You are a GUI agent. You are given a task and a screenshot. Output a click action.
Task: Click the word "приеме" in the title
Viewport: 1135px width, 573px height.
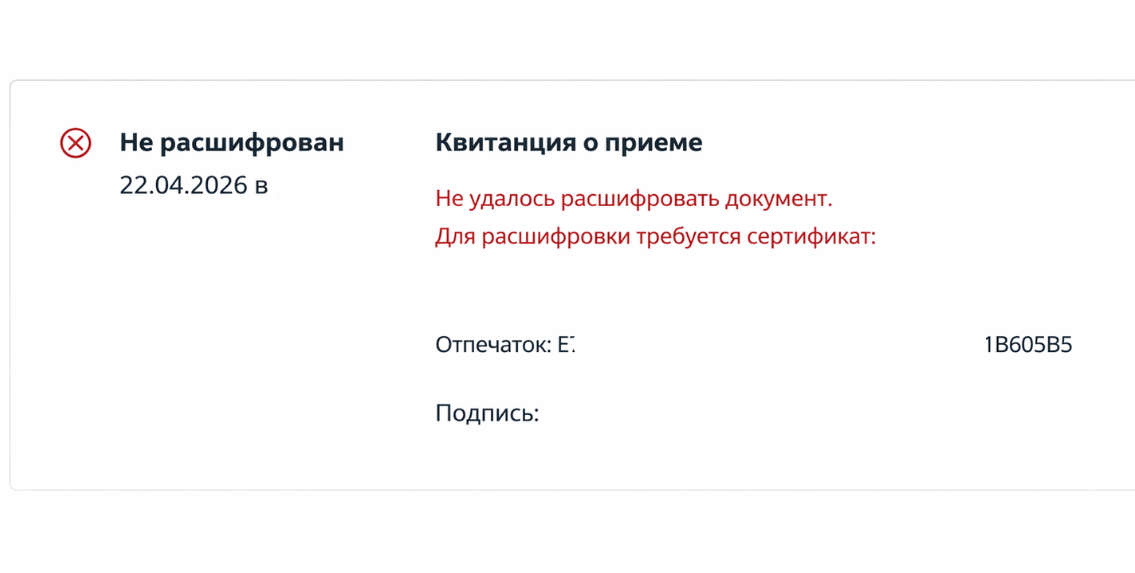tap(664, 143)
